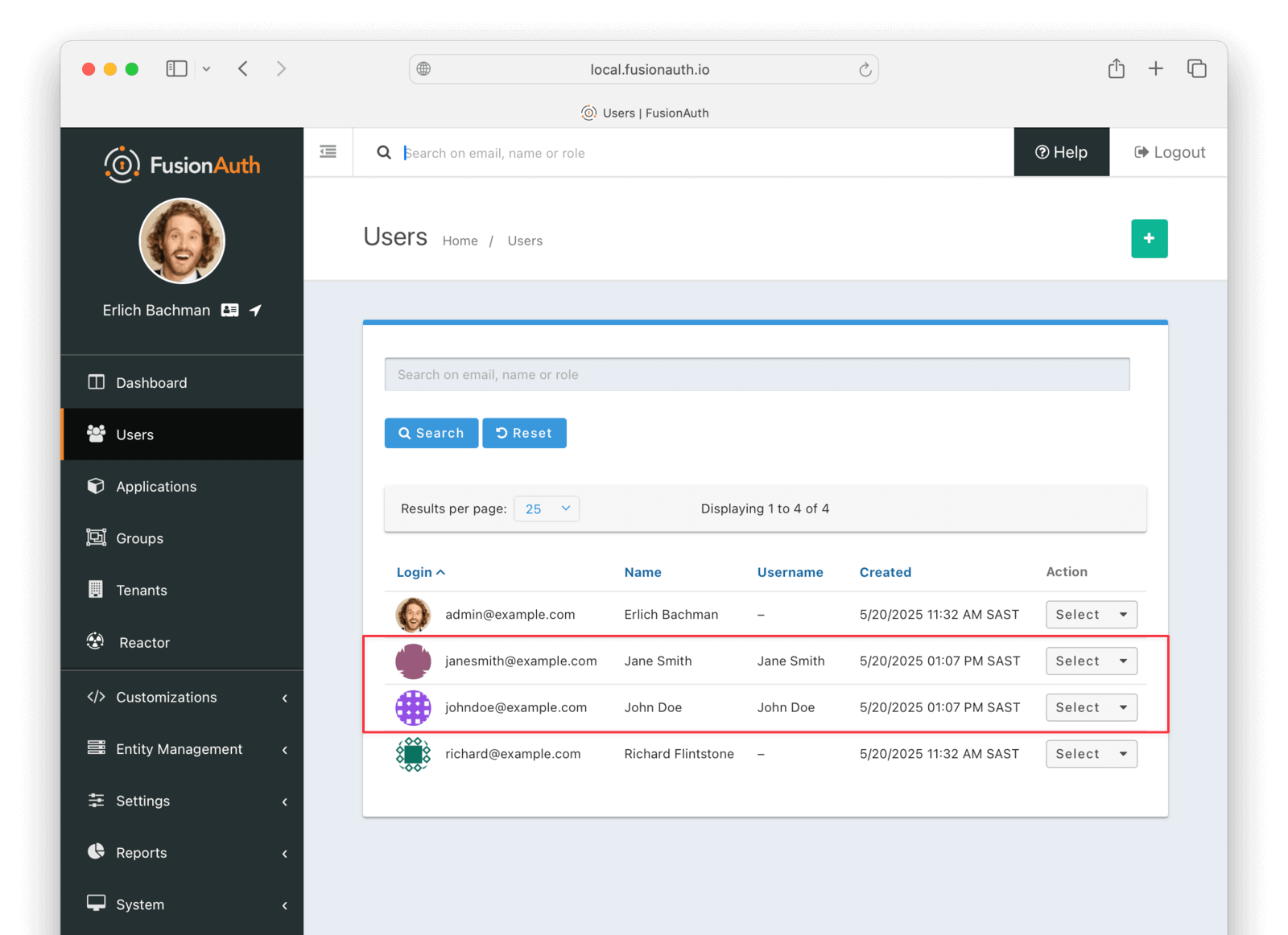Click the green add user plus button
1288x935 pixels.
pos(1149,238)
